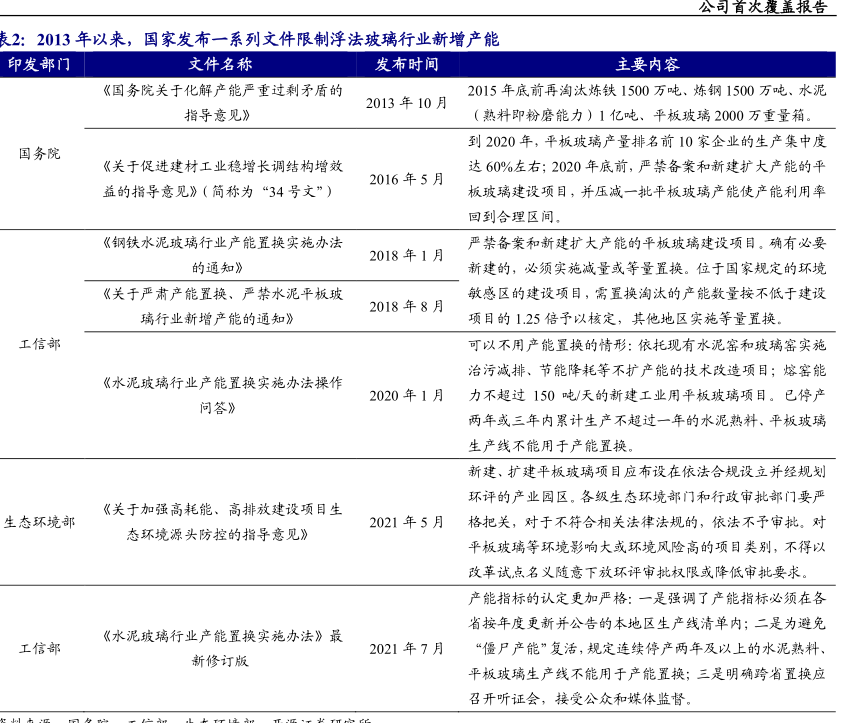The height and width of the screenshot is (723, 849).
Task: Click the 文件名称 column header
Action: (x=221, y=64)
